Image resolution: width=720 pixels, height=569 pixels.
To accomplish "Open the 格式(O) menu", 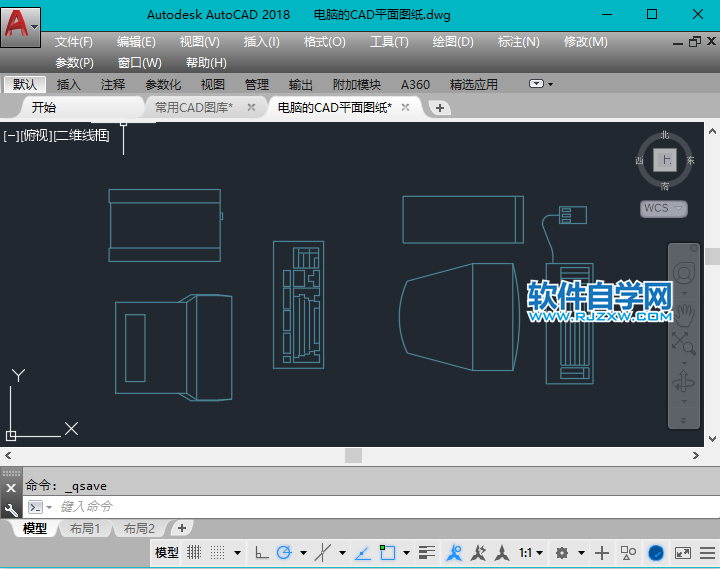I will pyautogui.click(x=324, y=42).
